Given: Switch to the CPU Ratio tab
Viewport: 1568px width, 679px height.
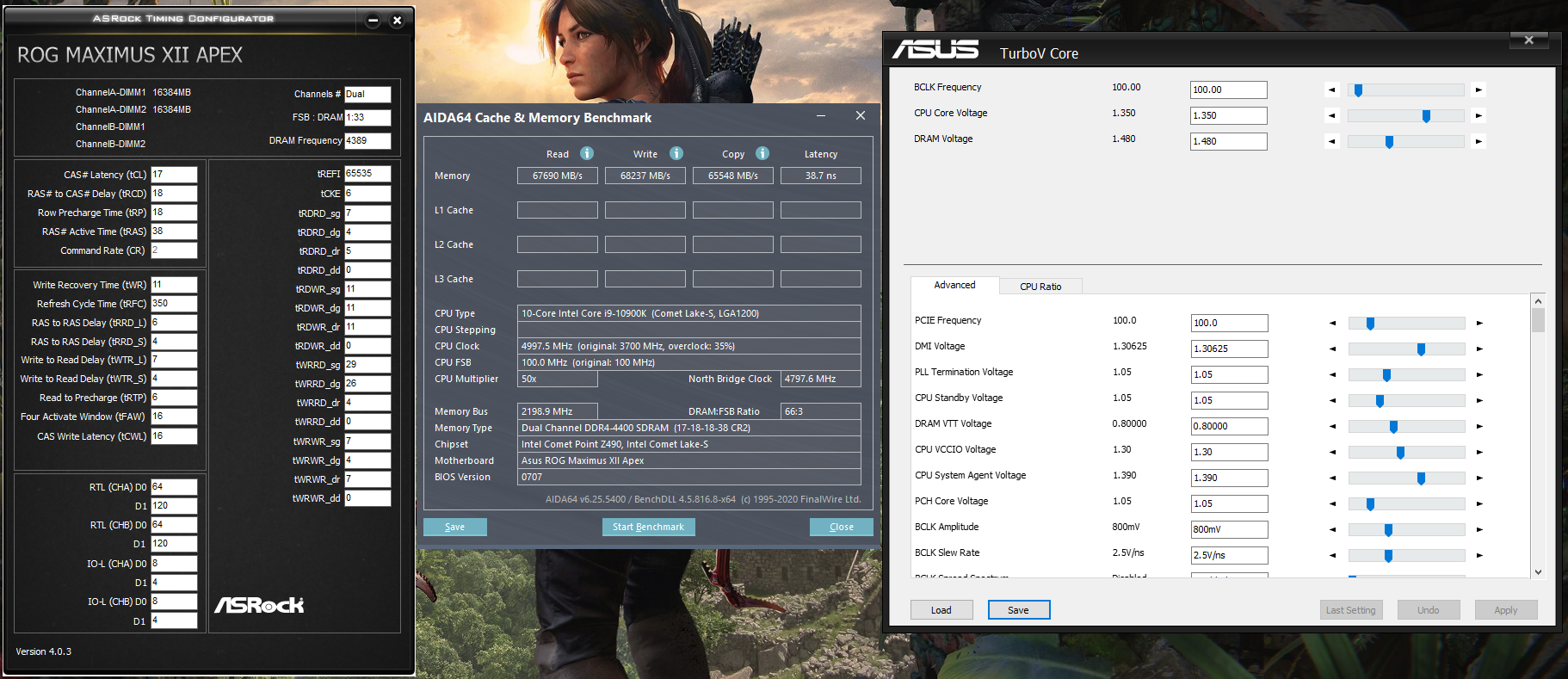Looking at the screenshot, I should click(x=1040, y=287).
